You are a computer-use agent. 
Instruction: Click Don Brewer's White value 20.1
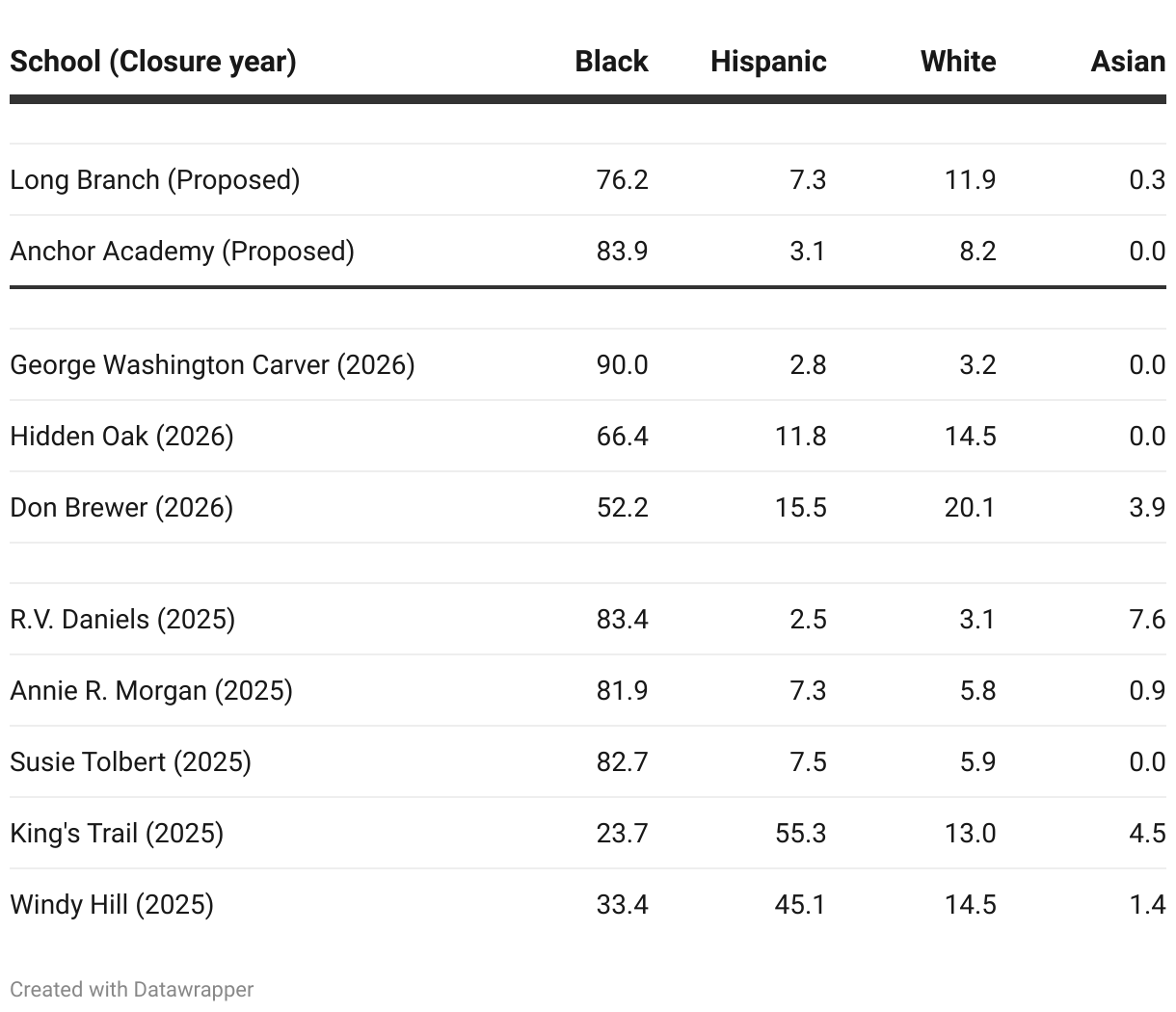point(970,508)
